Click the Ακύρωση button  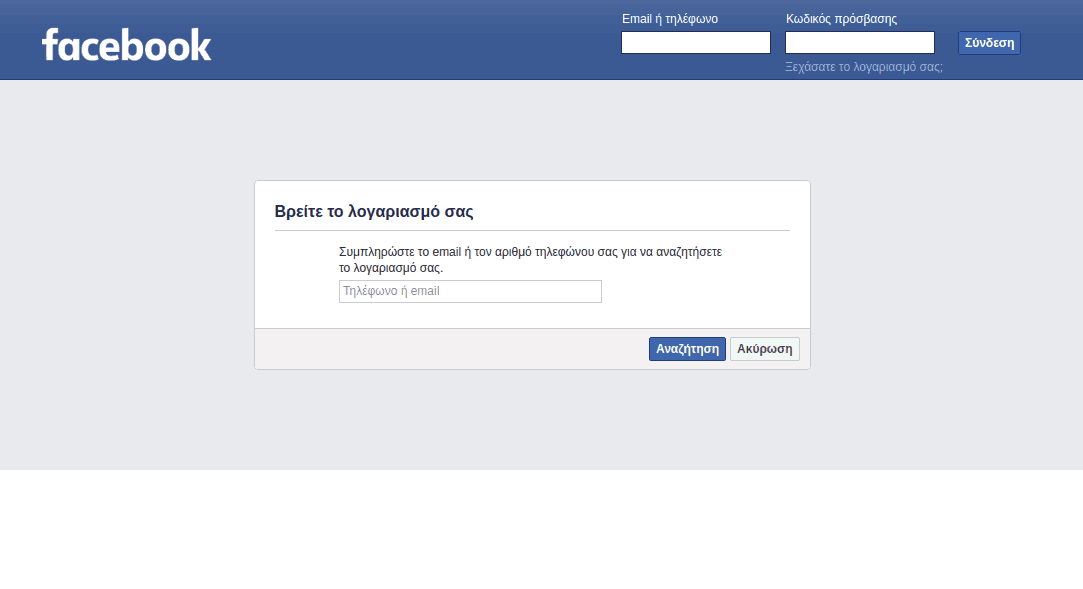tap(765, 349)
